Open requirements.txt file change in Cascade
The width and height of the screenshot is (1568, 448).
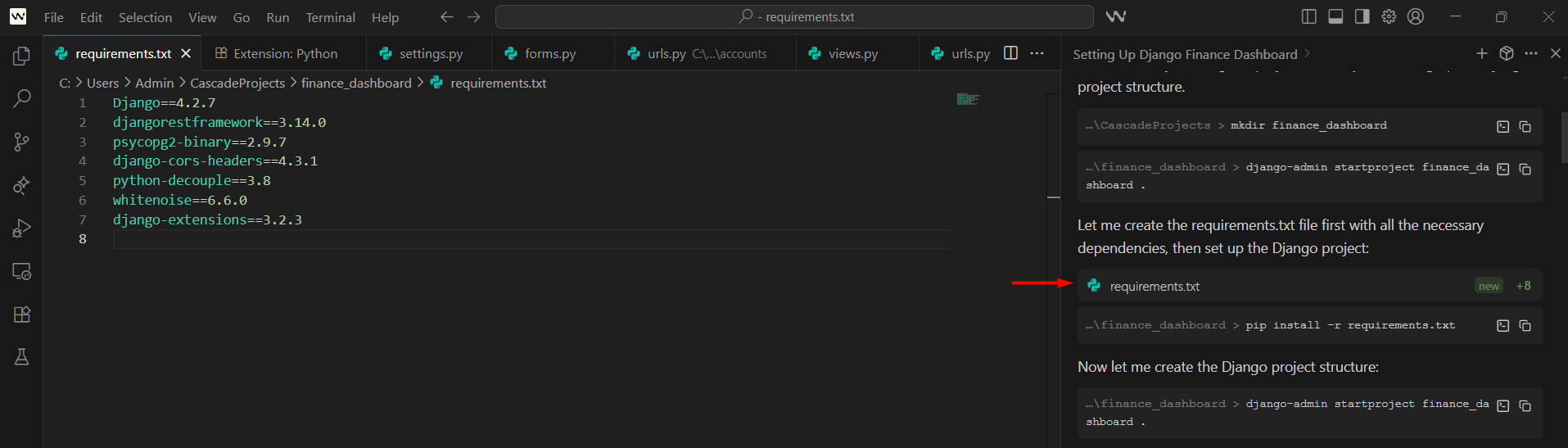1310,286
